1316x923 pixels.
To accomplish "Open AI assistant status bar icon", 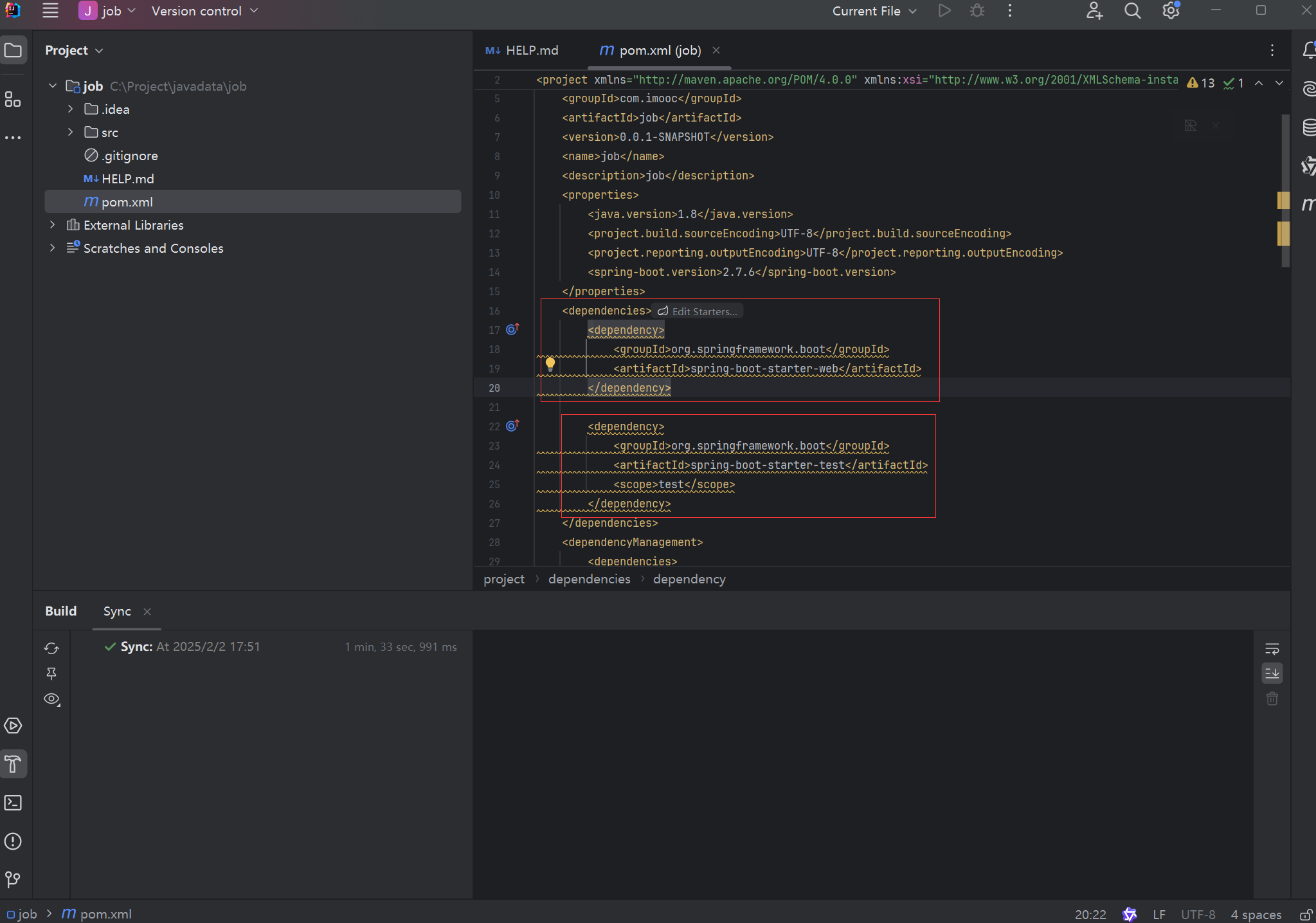I will [1130, 914].
